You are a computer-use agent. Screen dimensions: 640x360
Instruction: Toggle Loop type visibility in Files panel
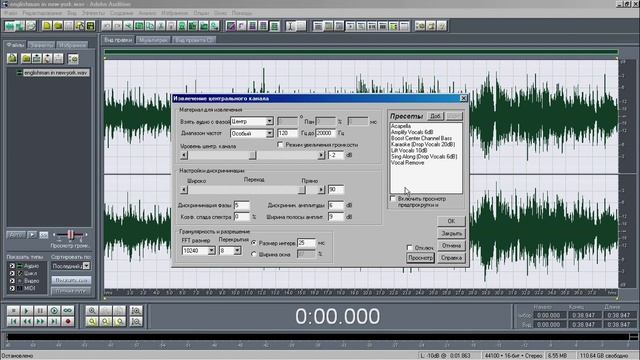12,273
